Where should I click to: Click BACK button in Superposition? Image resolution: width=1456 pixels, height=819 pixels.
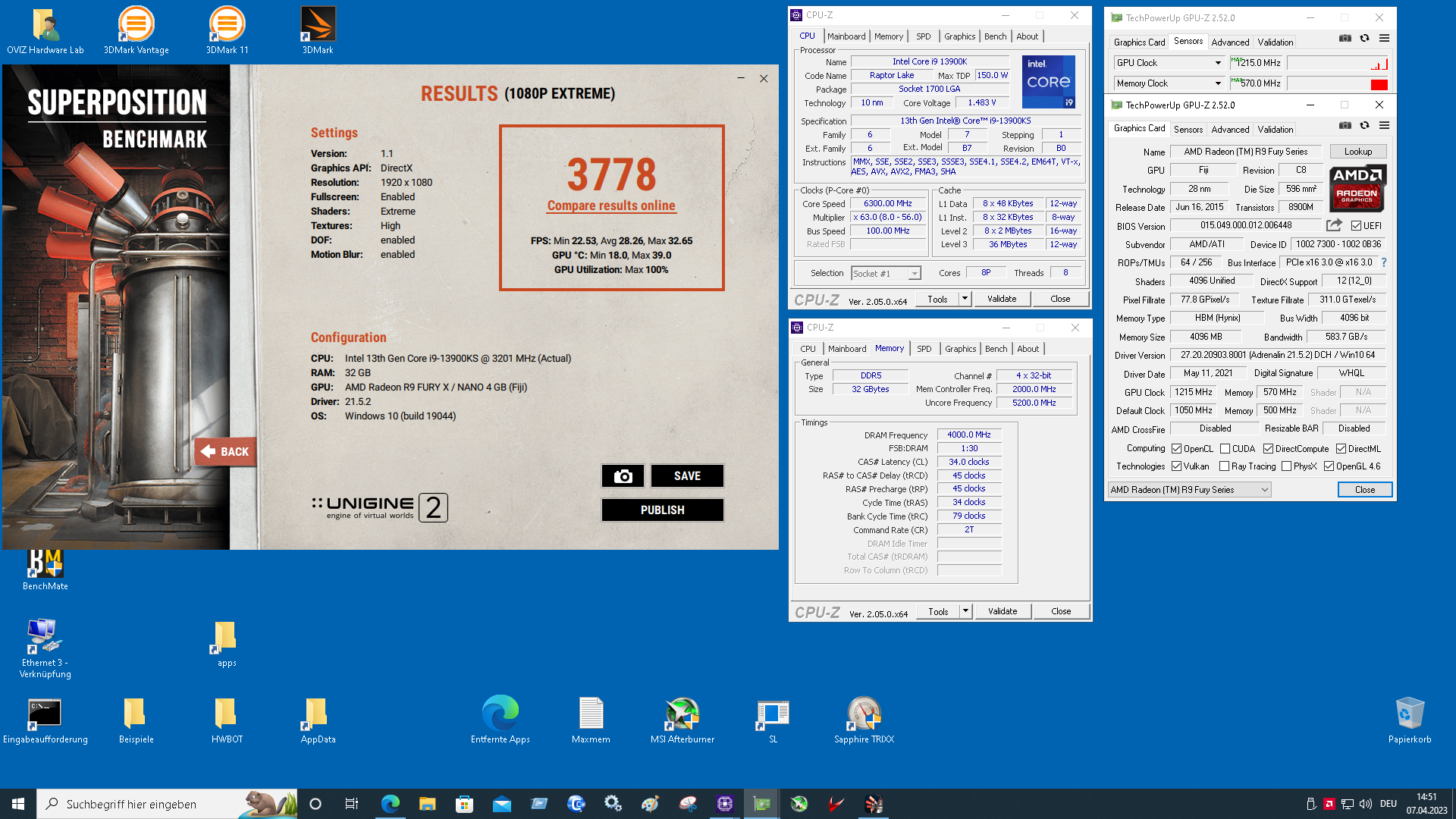[x=225, y=452]
